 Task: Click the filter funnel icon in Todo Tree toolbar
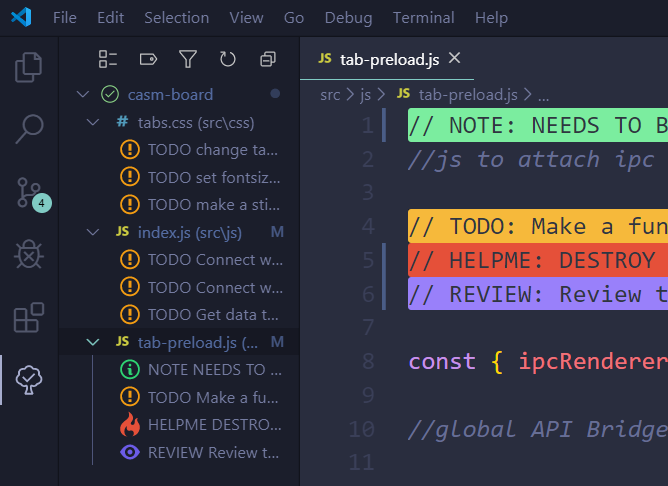pos(187,59)
